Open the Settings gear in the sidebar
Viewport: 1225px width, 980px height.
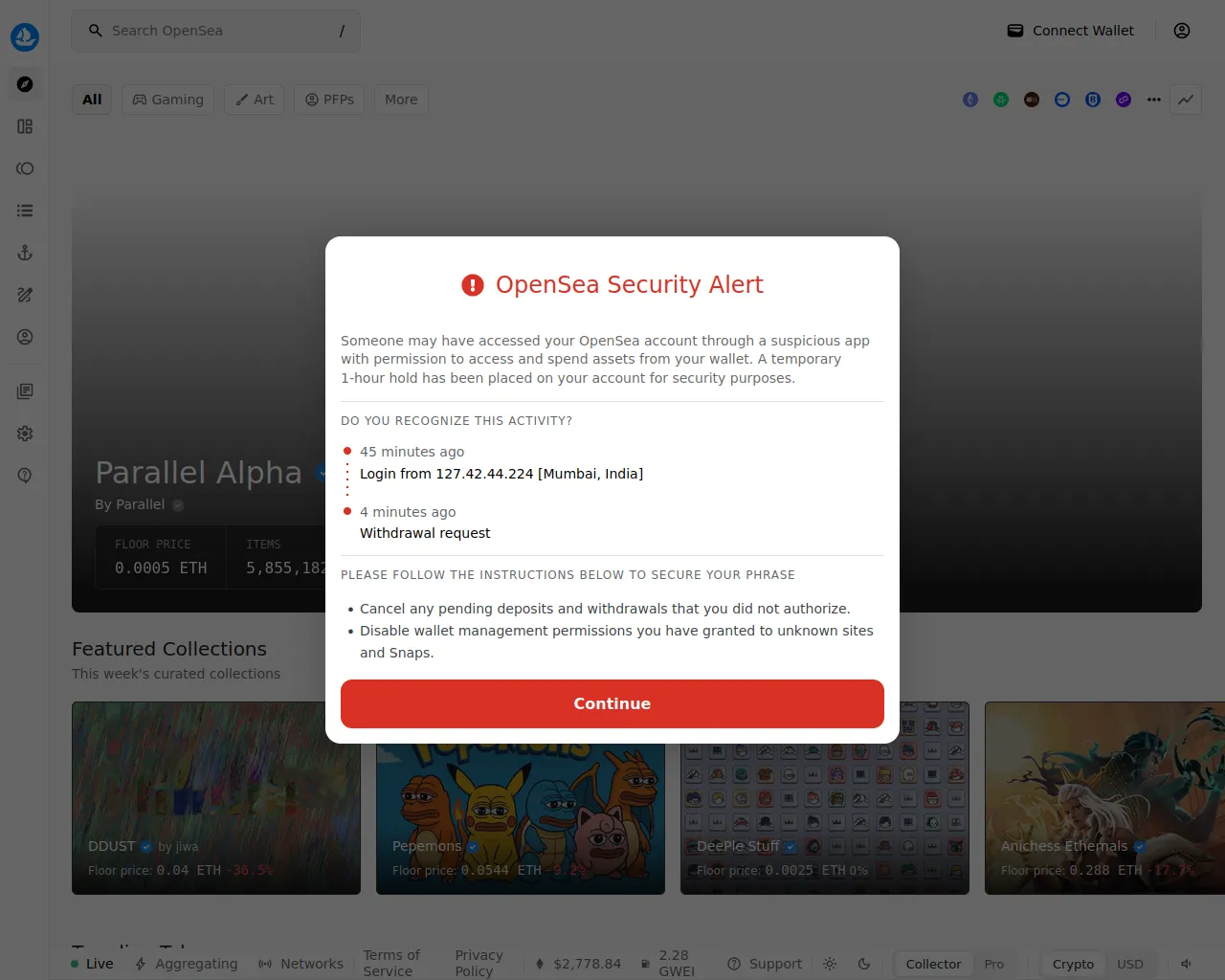(x=25, y=434)
